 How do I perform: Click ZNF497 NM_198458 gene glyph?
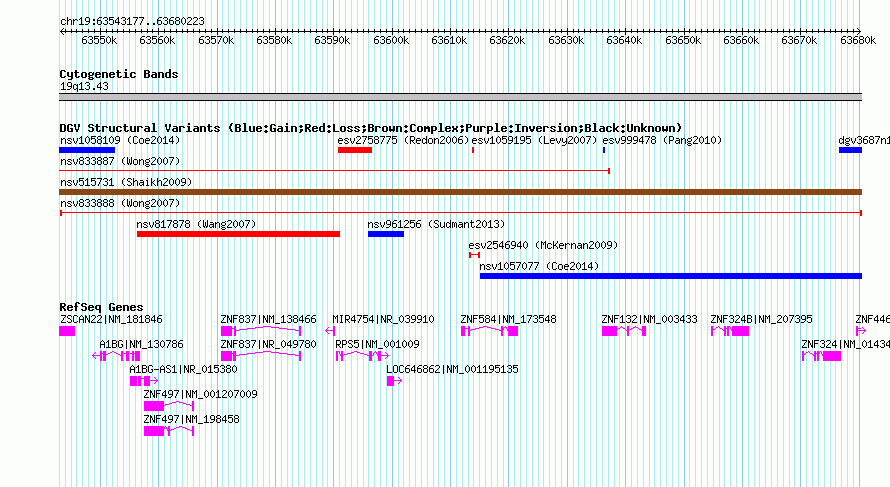click(169, 431)
